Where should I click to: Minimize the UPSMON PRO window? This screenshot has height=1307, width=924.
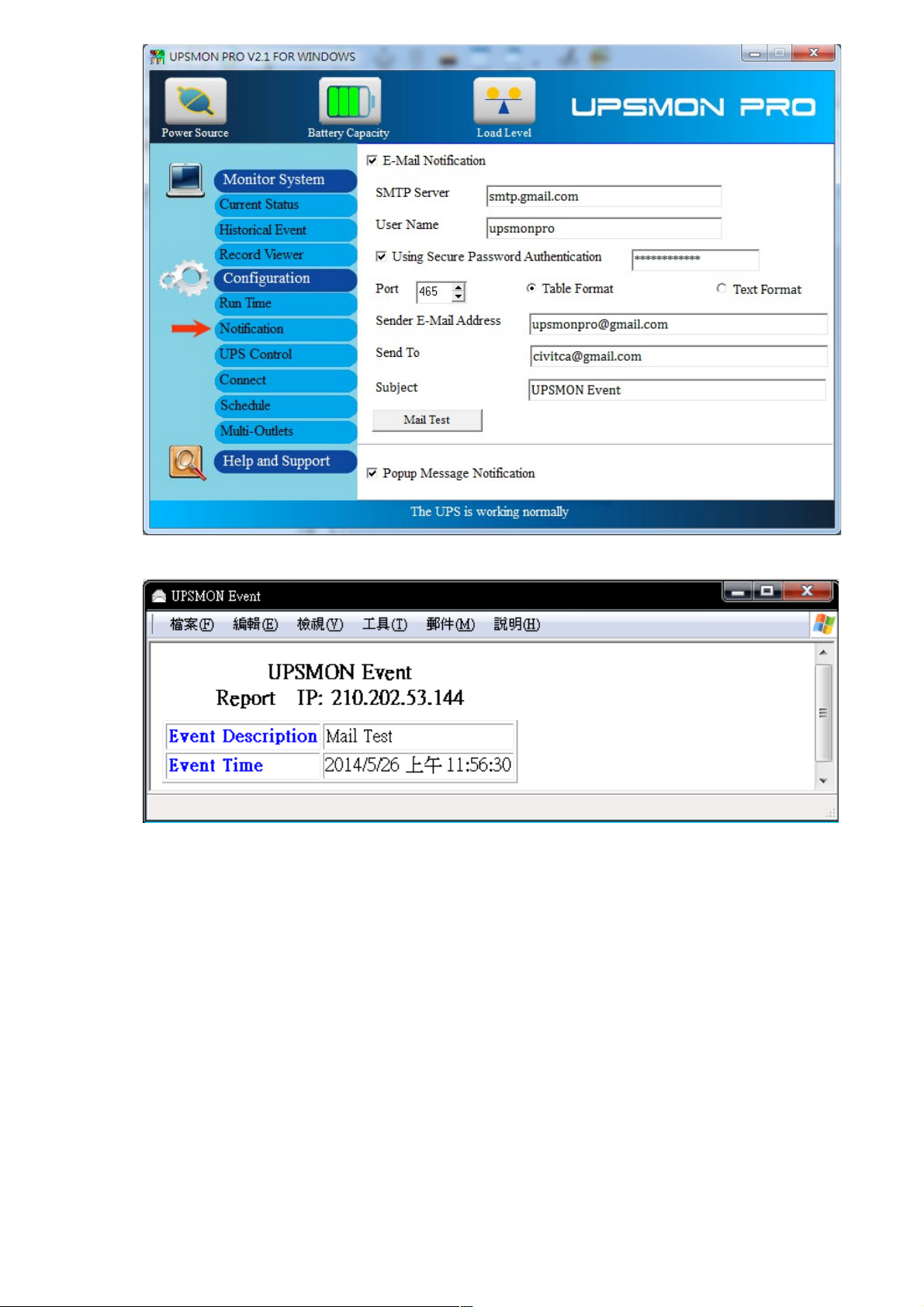[x=754, y=54]
